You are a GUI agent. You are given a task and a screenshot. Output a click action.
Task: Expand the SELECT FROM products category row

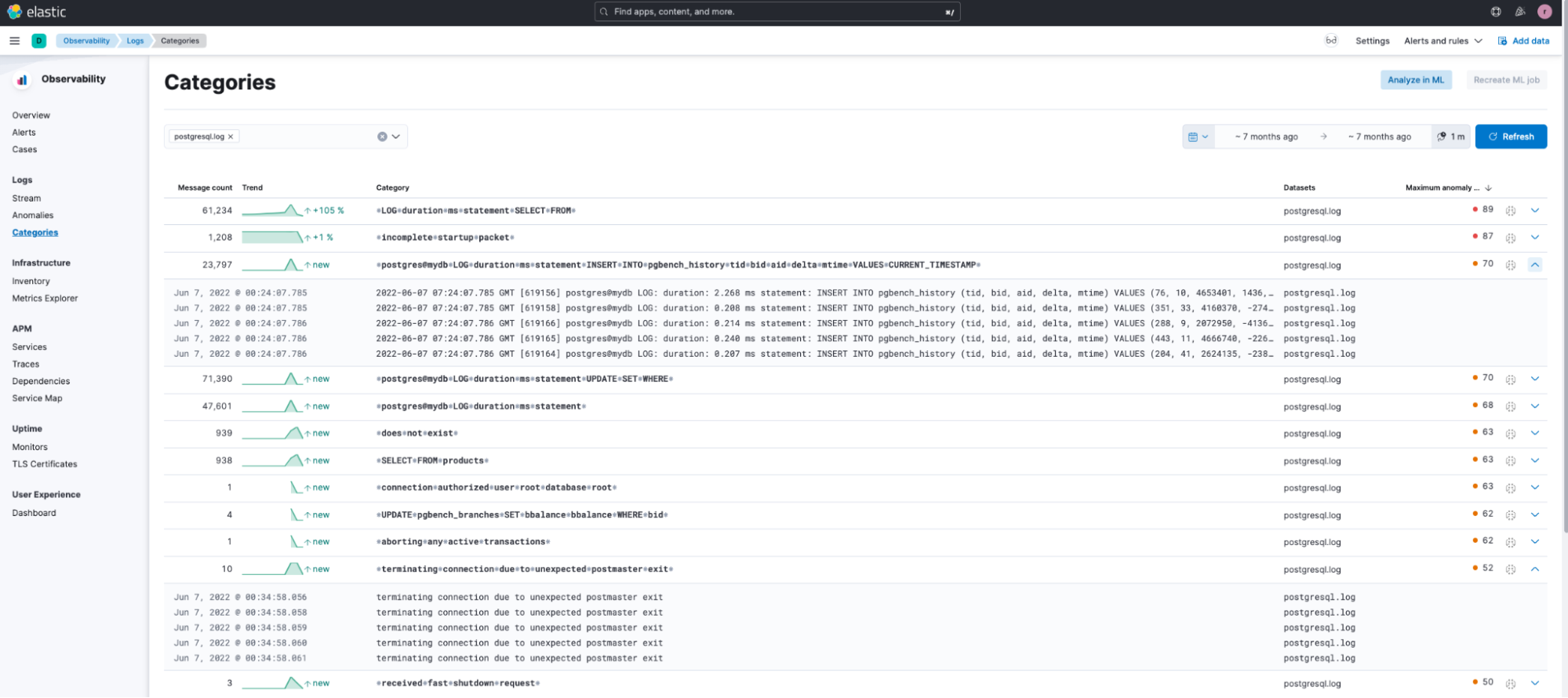tap(1535, 460)
